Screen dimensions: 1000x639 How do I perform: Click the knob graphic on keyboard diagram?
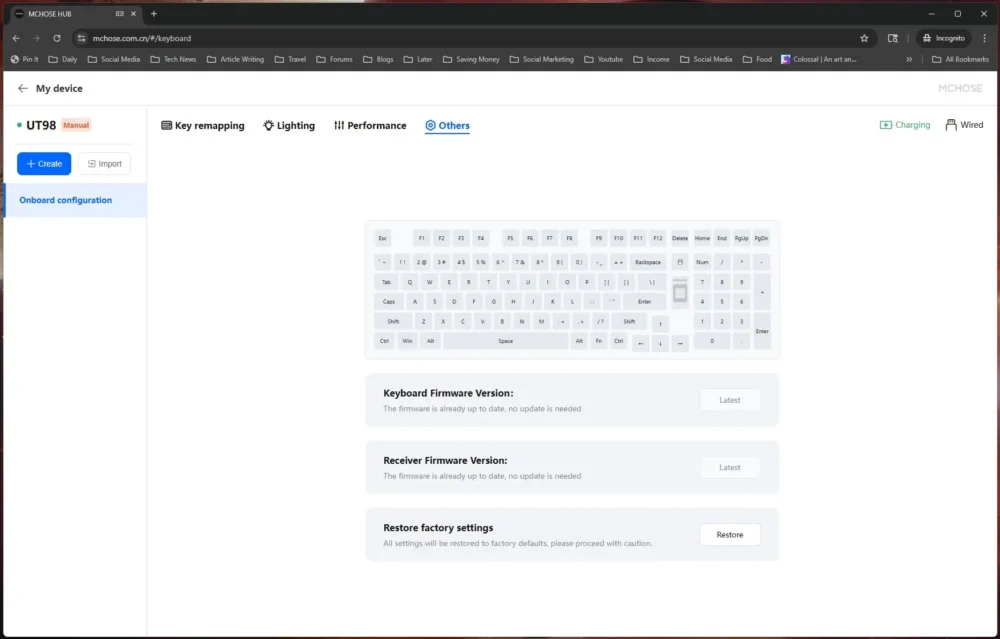(x=680, y=292)
